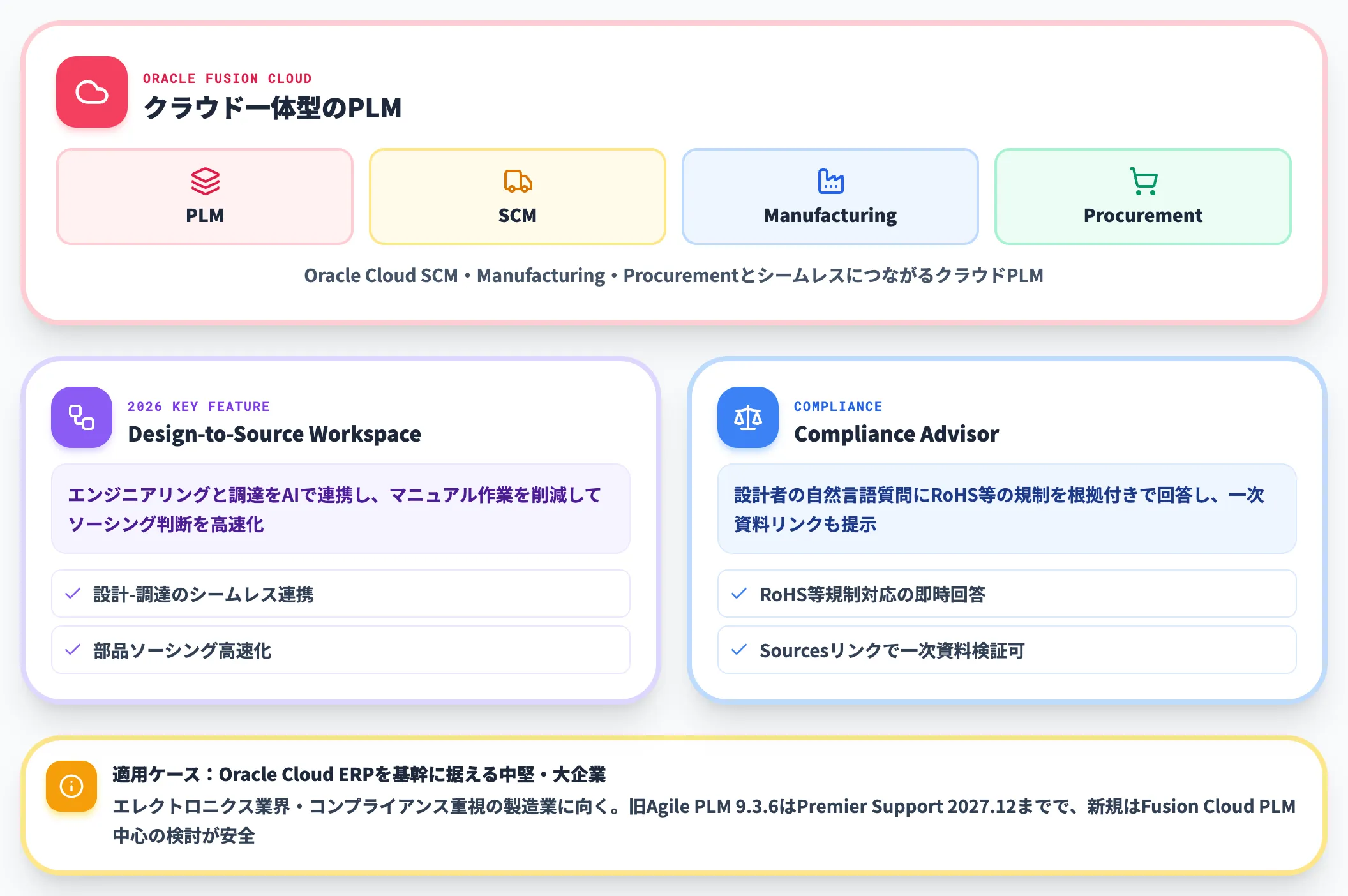
Task: Select the Procurement card label
Action: pyautogui.click(x=1143, y=216)
